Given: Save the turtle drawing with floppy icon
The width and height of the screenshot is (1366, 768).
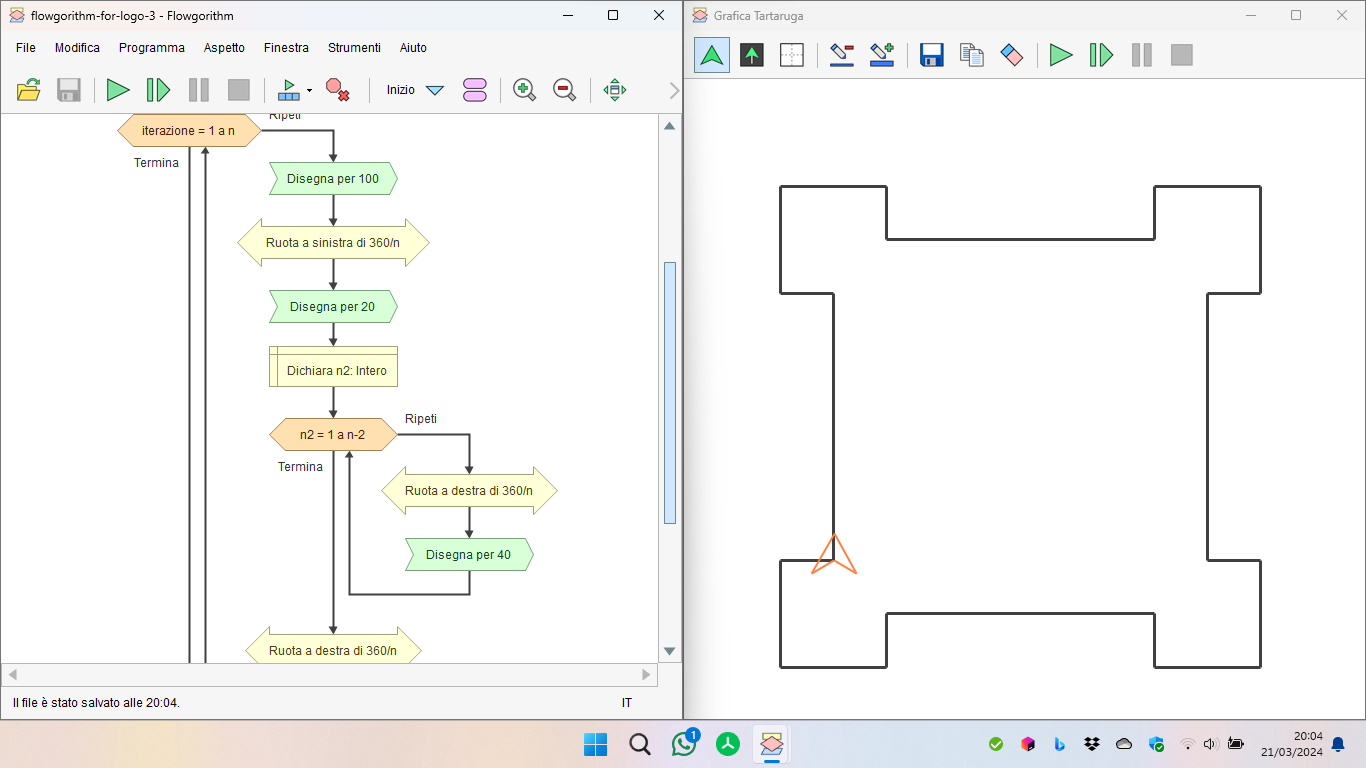Looking at the screenshot, I should (932, 55).
